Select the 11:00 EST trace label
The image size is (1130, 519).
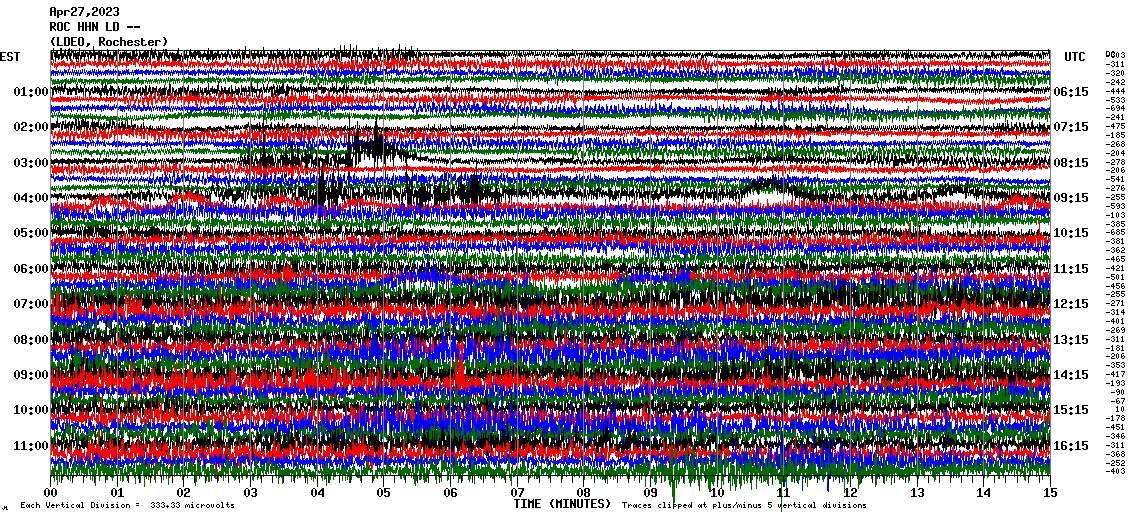tap(32, 446)
